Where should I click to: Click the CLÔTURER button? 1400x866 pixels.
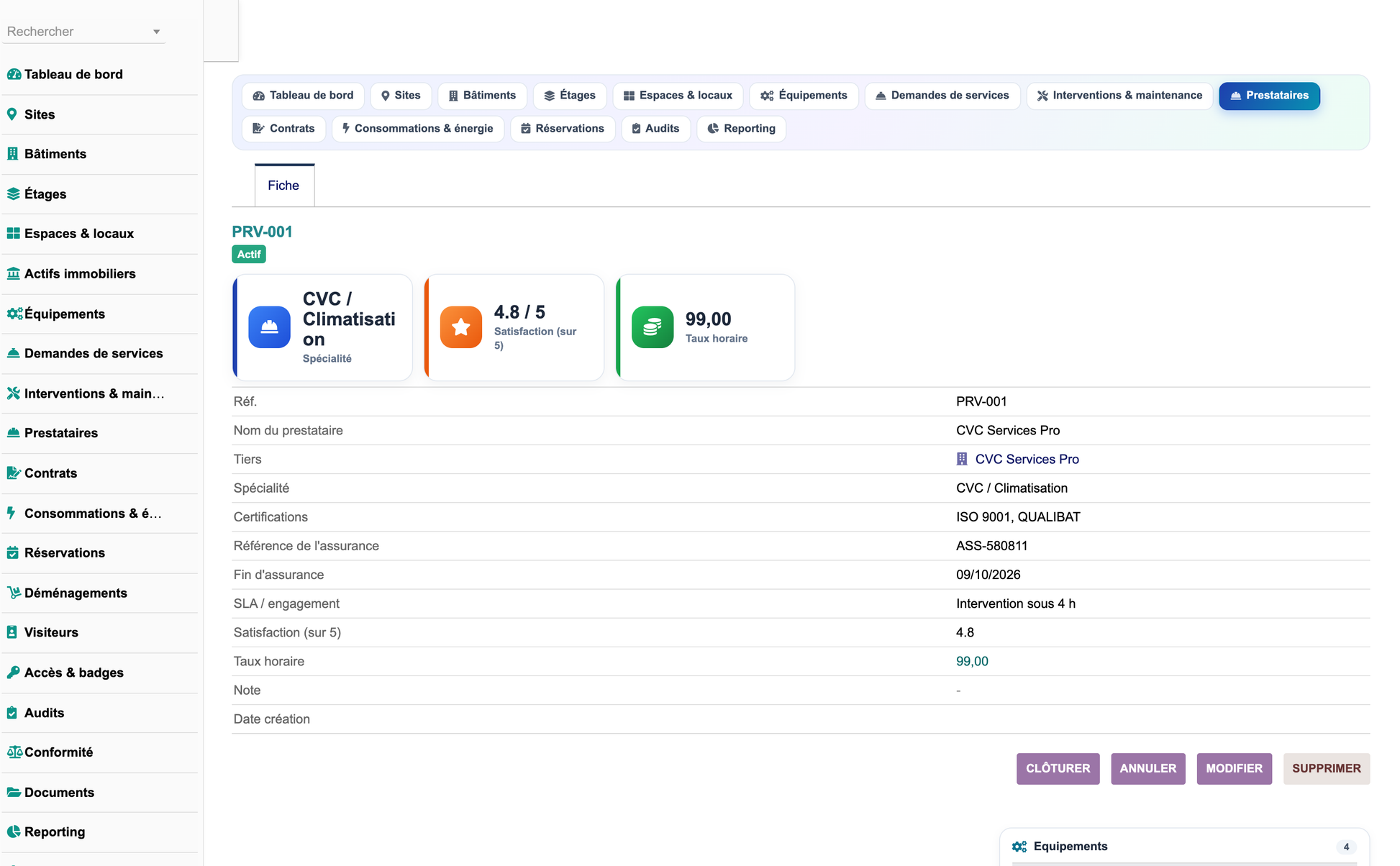pos(1058,769)
